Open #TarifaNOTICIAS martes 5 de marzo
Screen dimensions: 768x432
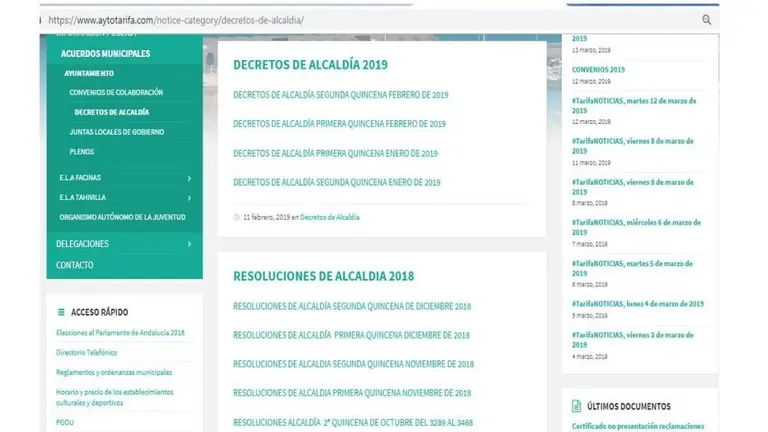[x=632, y=268]
